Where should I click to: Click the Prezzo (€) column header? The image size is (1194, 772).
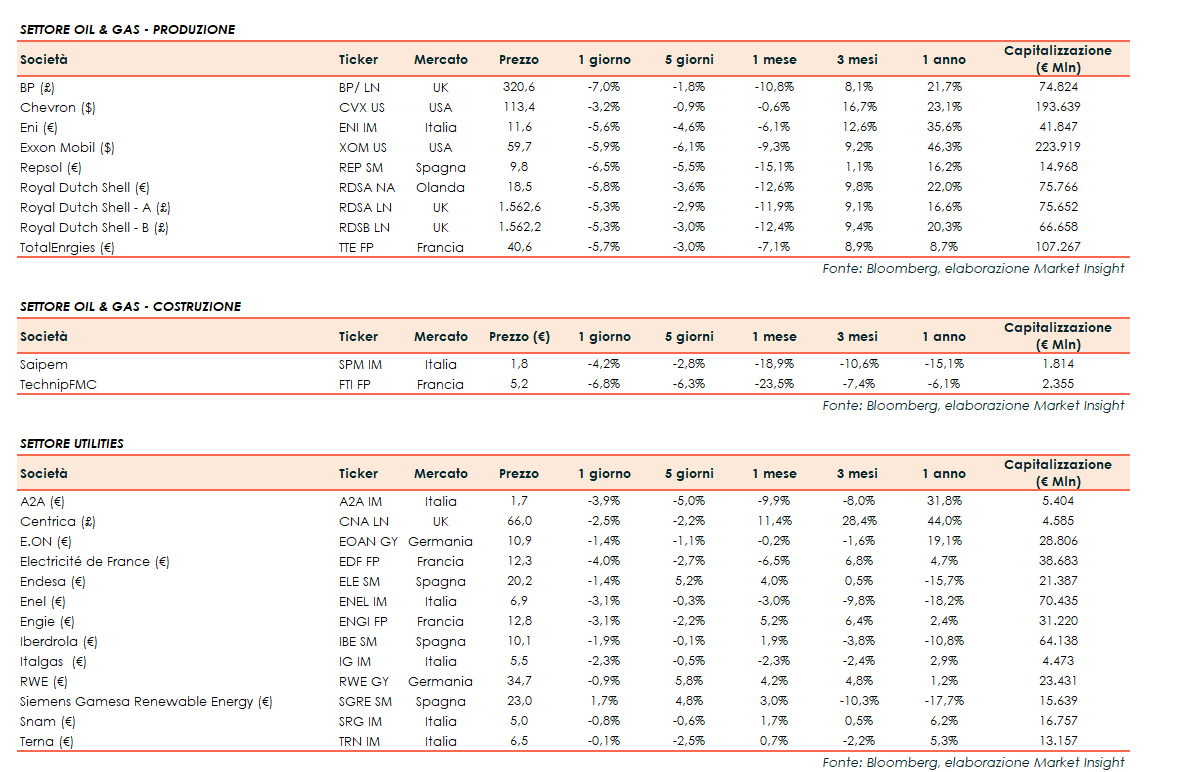[x=519, y=337]
